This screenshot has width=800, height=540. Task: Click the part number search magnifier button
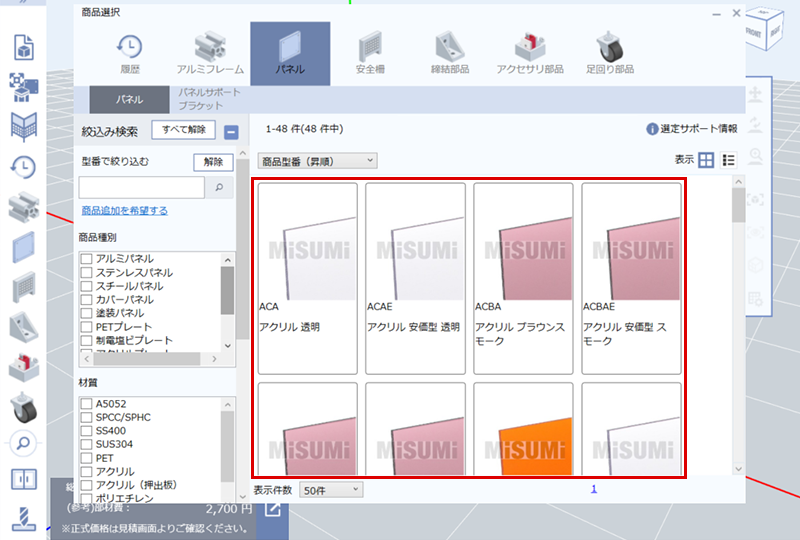[x=219, y=187]
